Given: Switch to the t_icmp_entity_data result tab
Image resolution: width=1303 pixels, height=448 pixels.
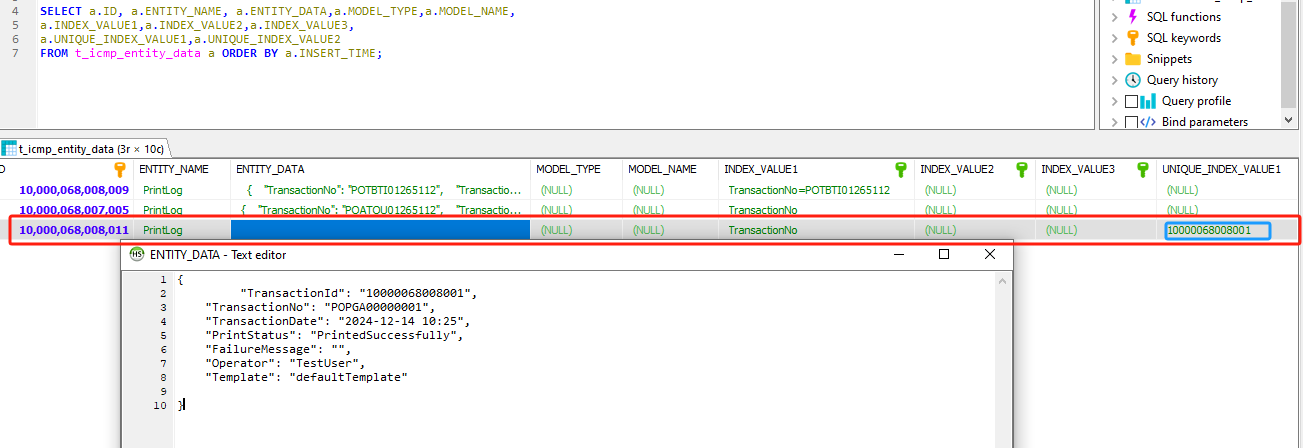Looking at the screenshot, I should point(84,148).
